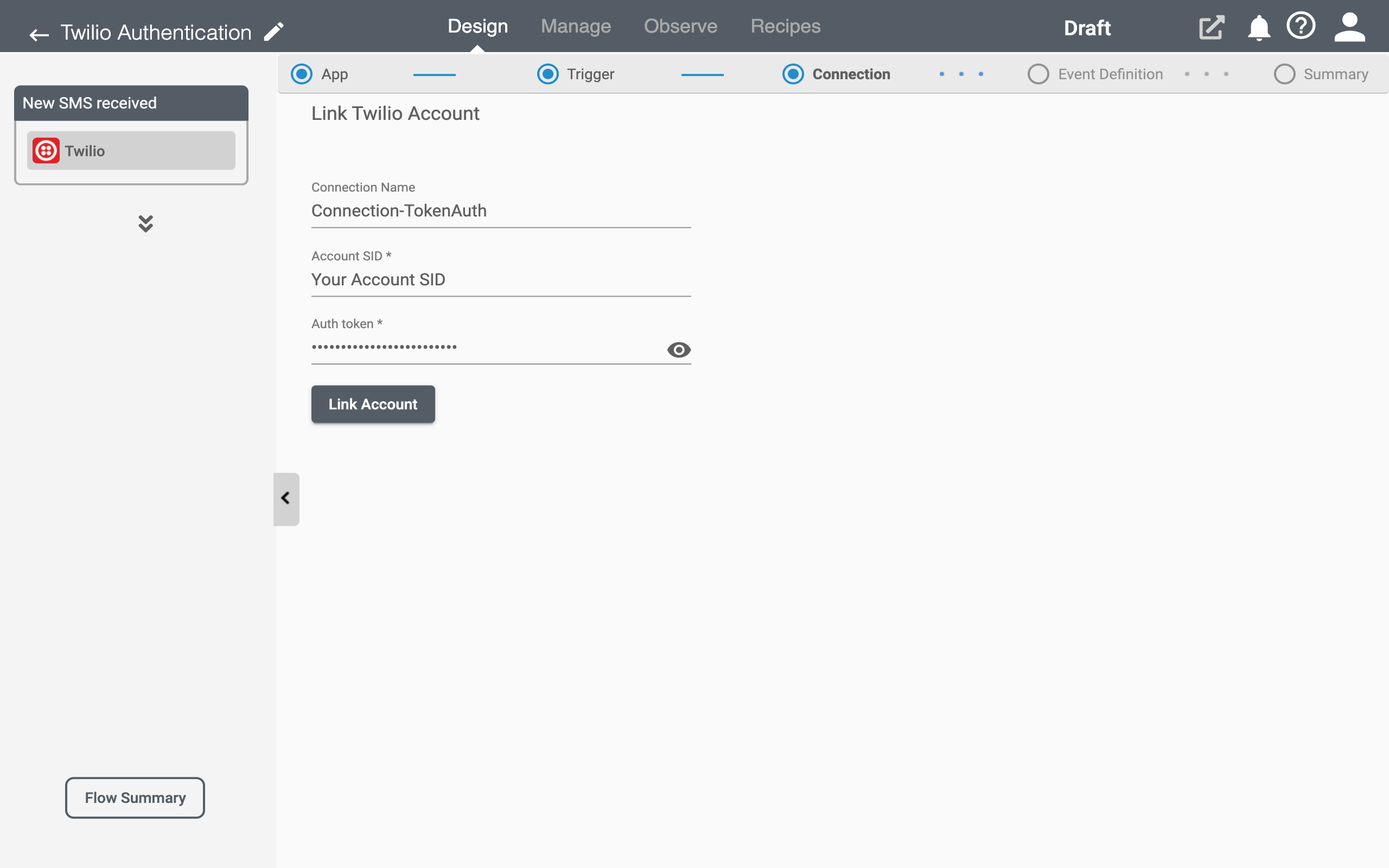This screenshot has width=1389, height=868.
Task: Select the Summary step radio
Action: pyautogui.click(x=1284, y=74)
